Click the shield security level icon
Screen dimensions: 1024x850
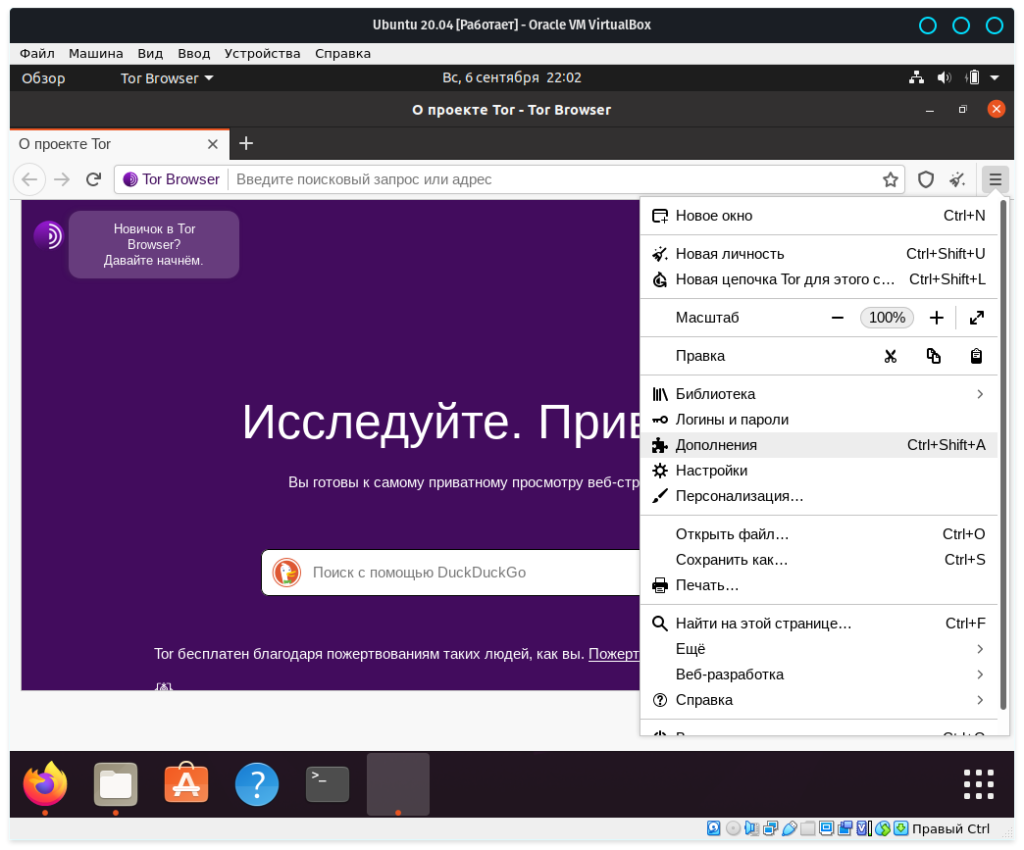pyautogui.click(x=926, y=180)
